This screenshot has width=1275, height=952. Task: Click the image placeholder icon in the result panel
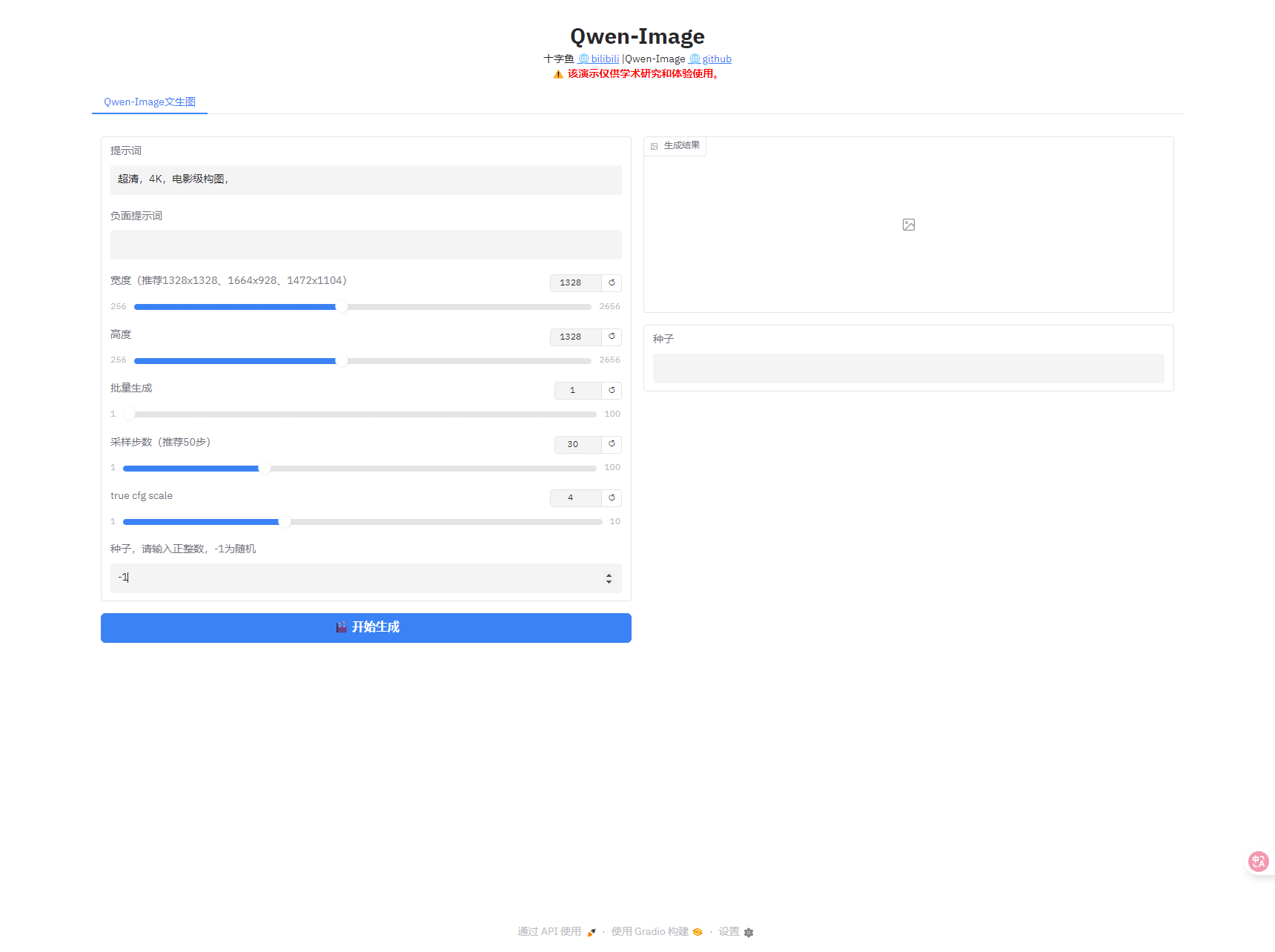tap(909, 225)
